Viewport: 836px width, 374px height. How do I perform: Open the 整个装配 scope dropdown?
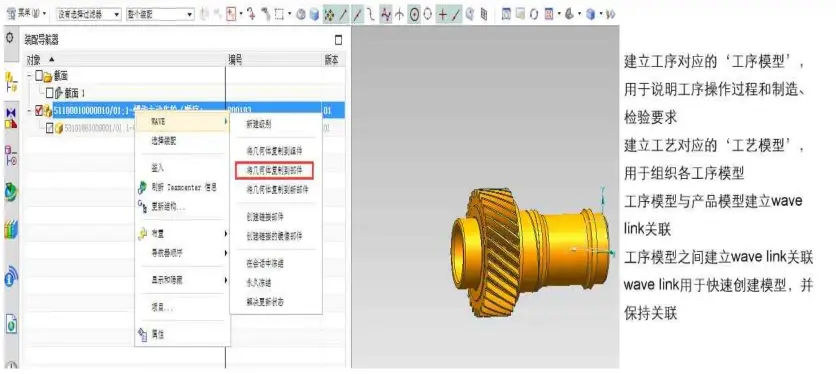click(x=160, y=14)
